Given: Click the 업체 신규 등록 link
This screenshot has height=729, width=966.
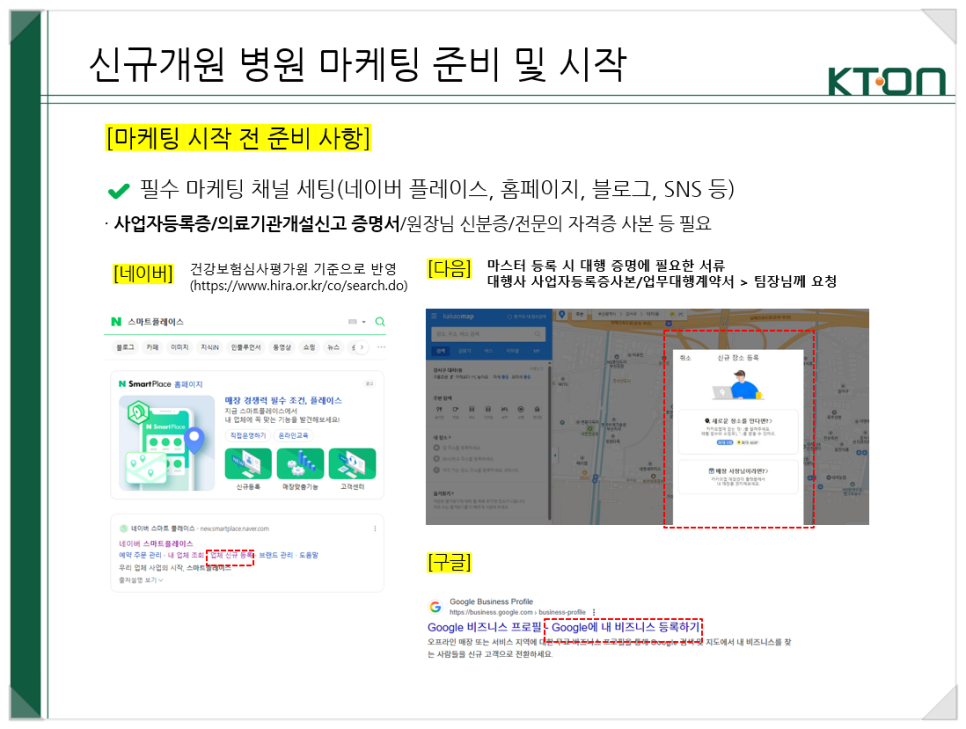Looking at the screenshot, I should click(230, 554).
